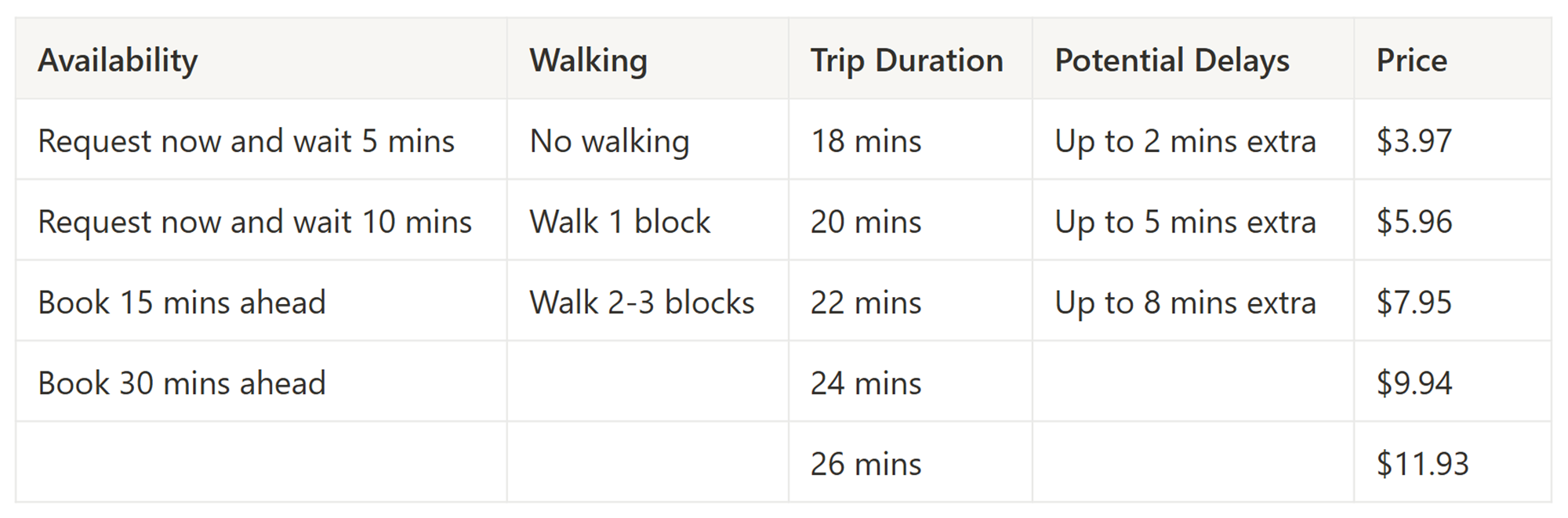Select the "No walking" cell
Image resolution: width=1568 pixels, height=518 pixels.
(609, 141)
